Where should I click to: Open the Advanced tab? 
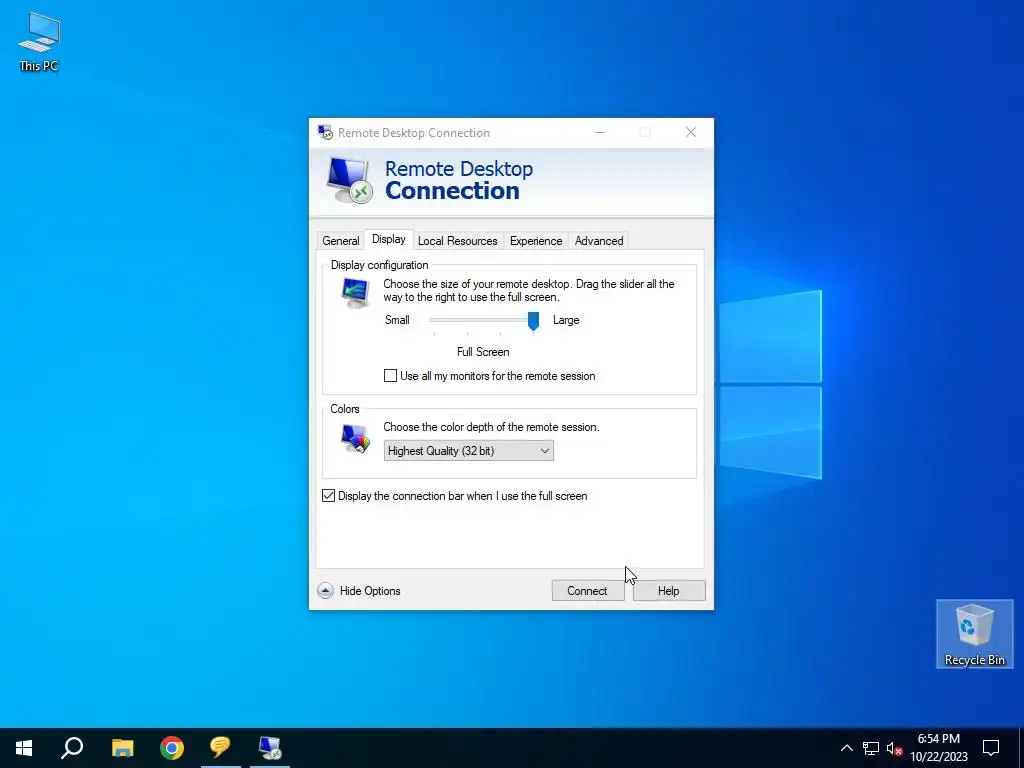pyautogui.click(x=599, y=241)
